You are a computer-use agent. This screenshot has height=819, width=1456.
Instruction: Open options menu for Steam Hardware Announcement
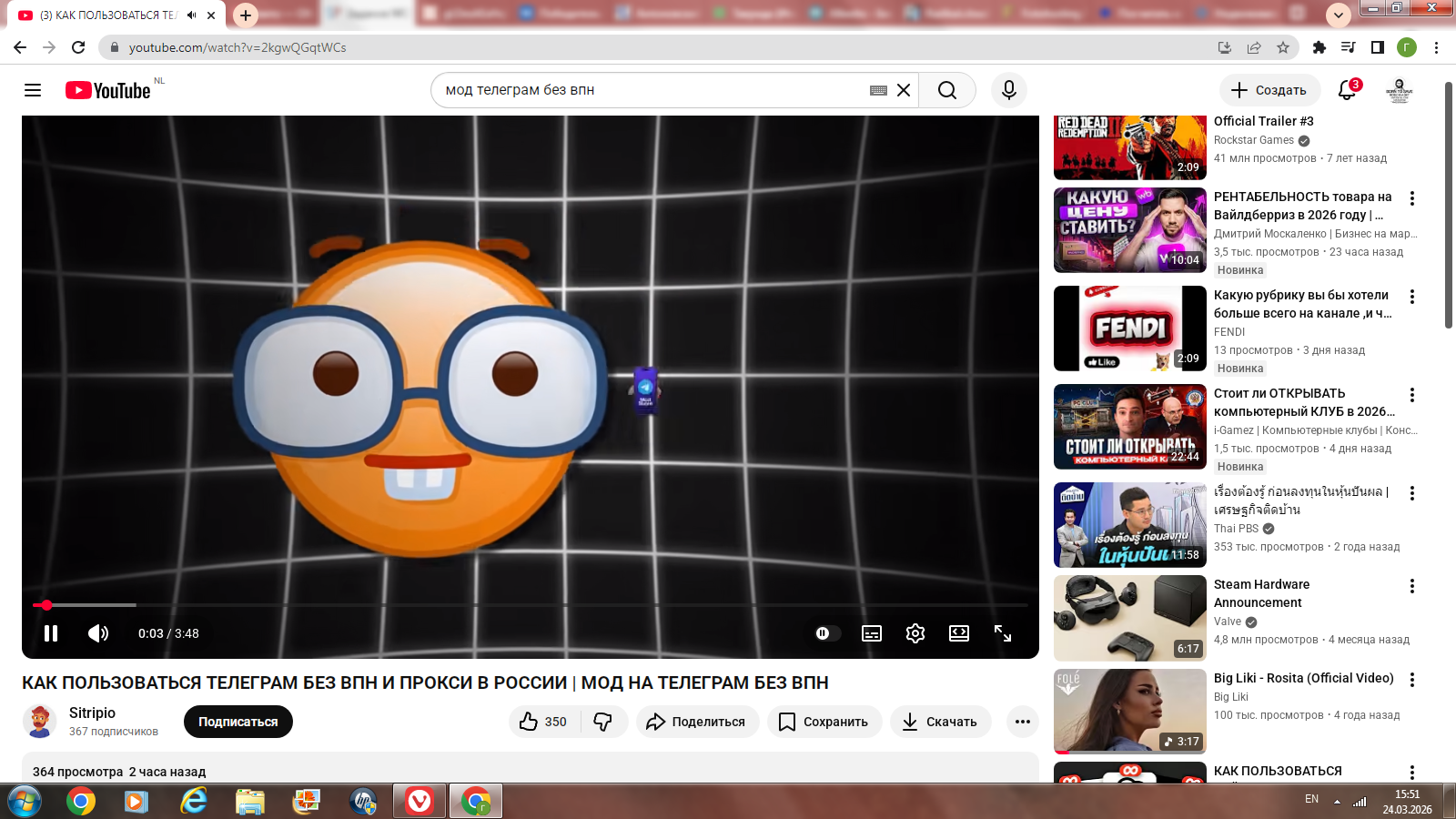(1412, 587)
